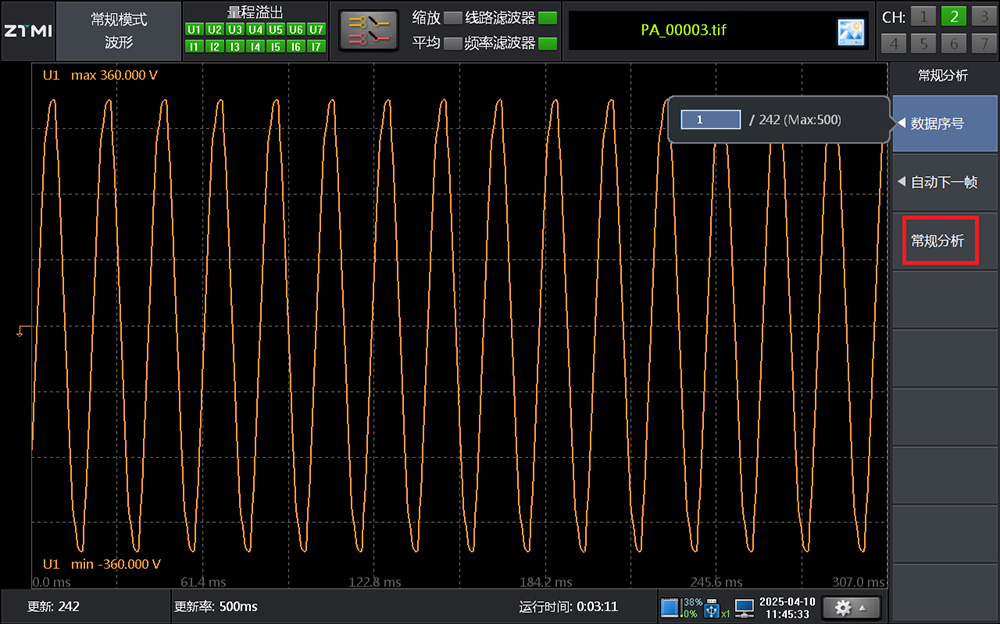Click the network computer icon
Viewport: 1000px width, 624px height.
(x=744, y=607)
